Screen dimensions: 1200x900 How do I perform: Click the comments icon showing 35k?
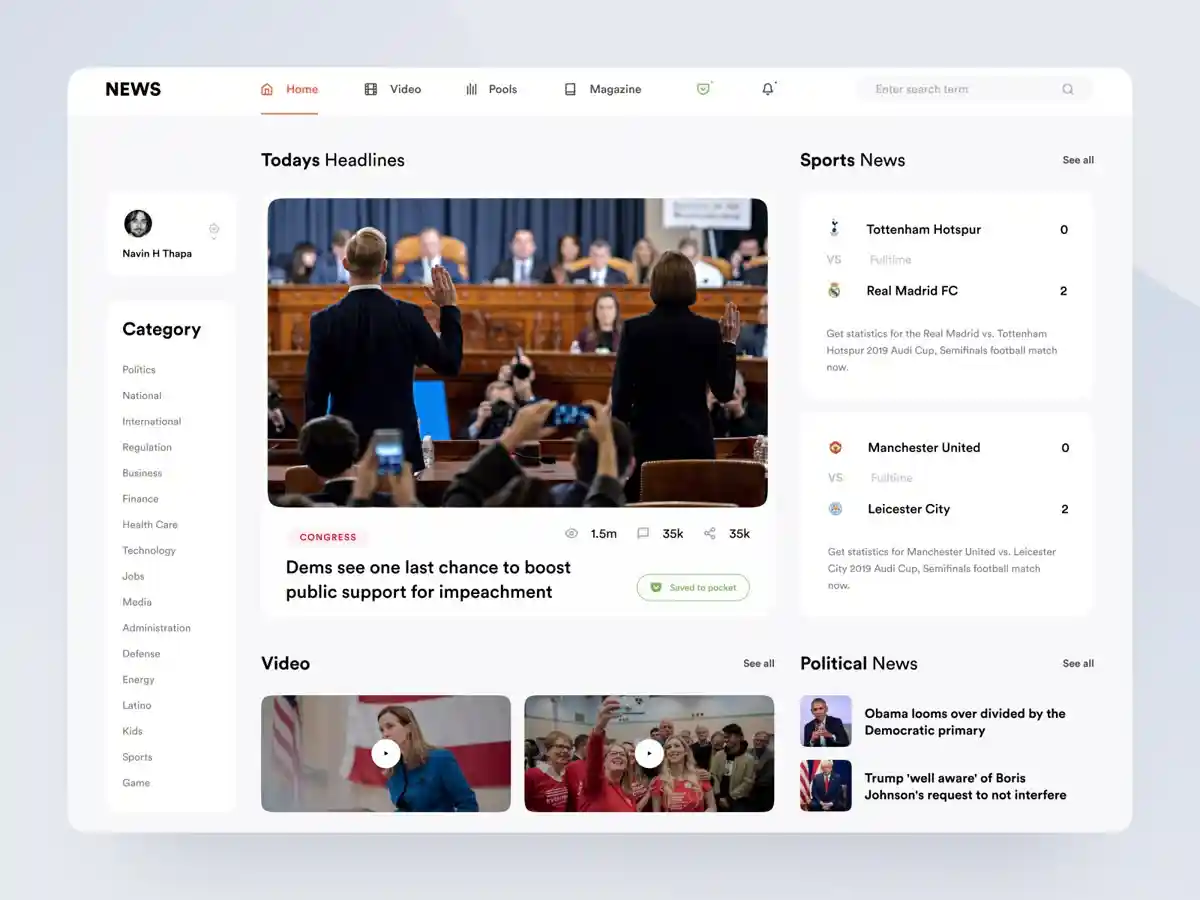pos(643,534)
